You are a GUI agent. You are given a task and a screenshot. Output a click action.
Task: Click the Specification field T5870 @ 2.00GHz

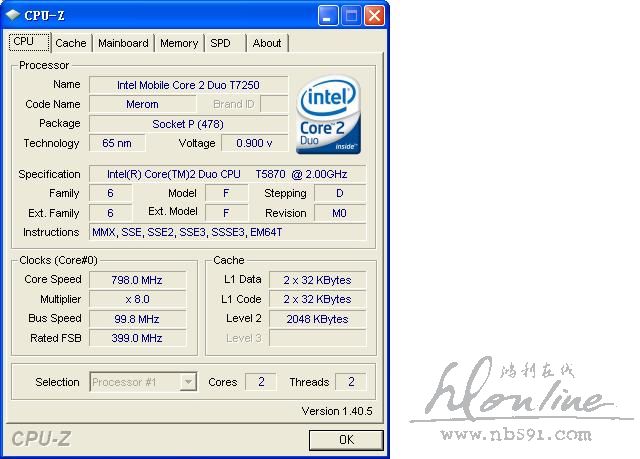[x=227, y=174]
